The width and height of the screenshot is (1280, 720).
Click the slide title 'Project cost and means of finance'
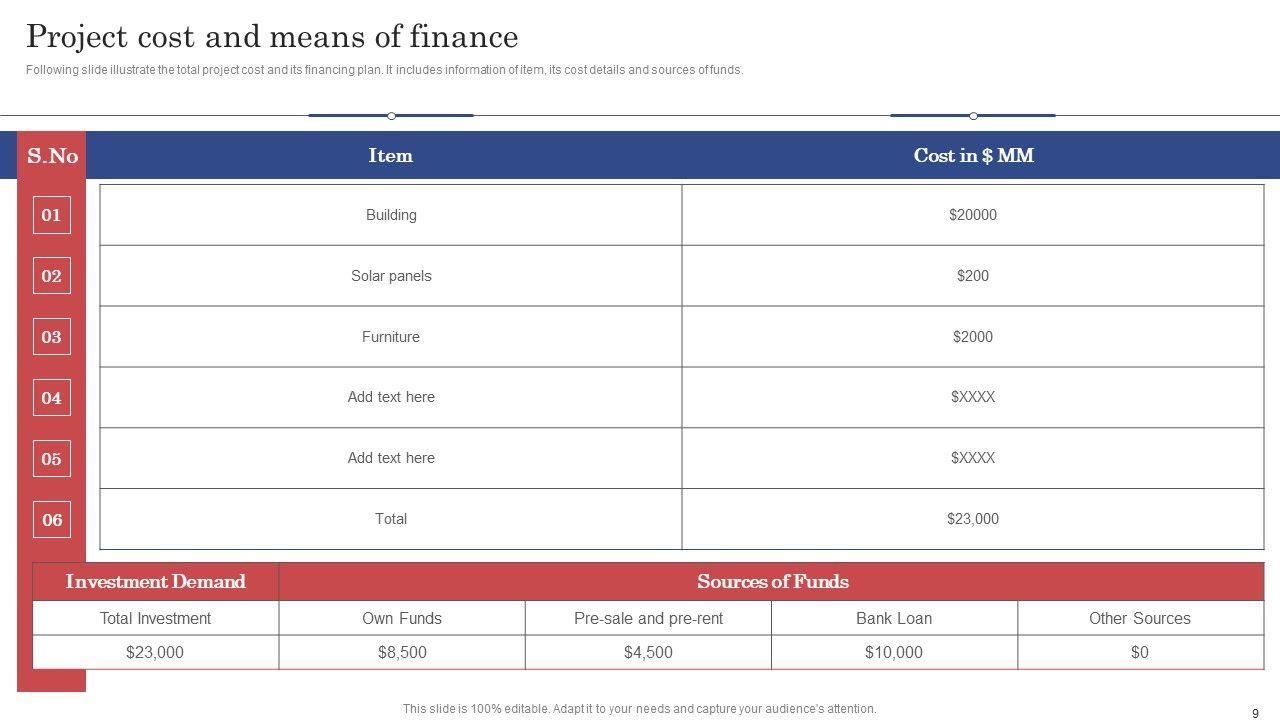[272, 37]
